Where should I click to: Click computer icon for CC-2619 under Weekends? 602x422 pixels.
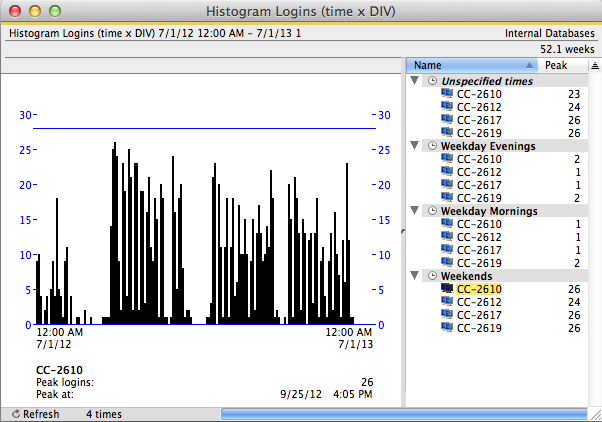pyautogui.click(x=447, y=328)
